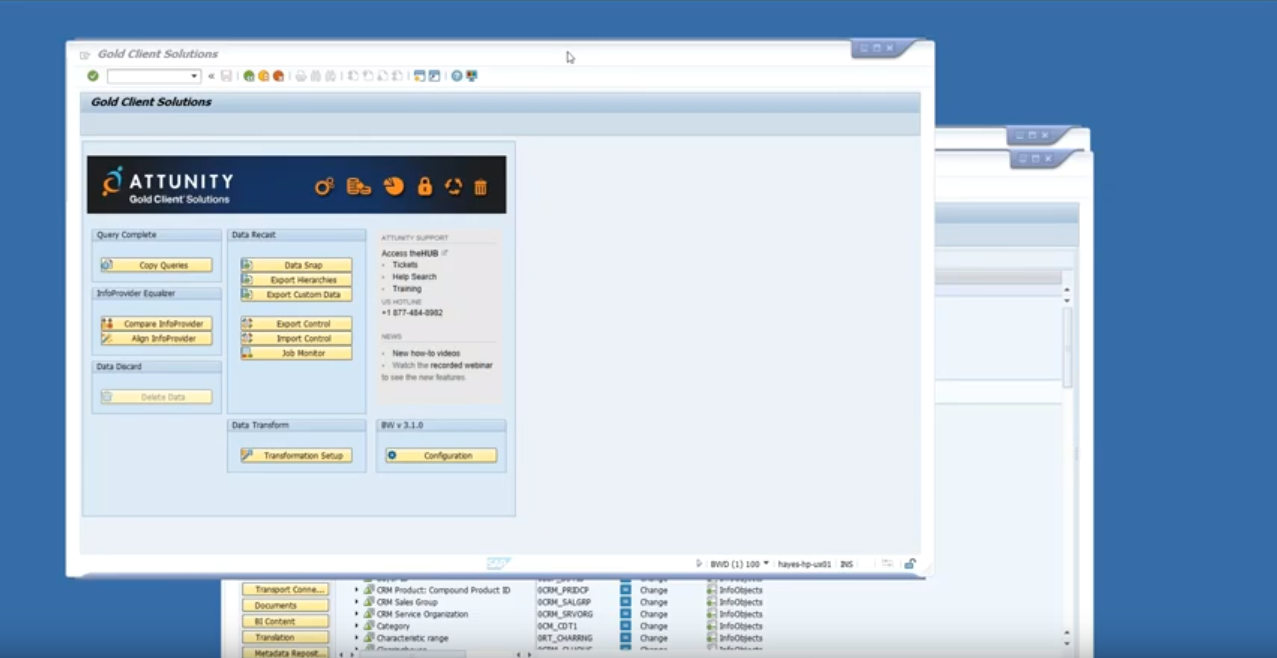The image size is (1277, 658).
Task: Select Export Hierarchies
Action: coord(296,280)
